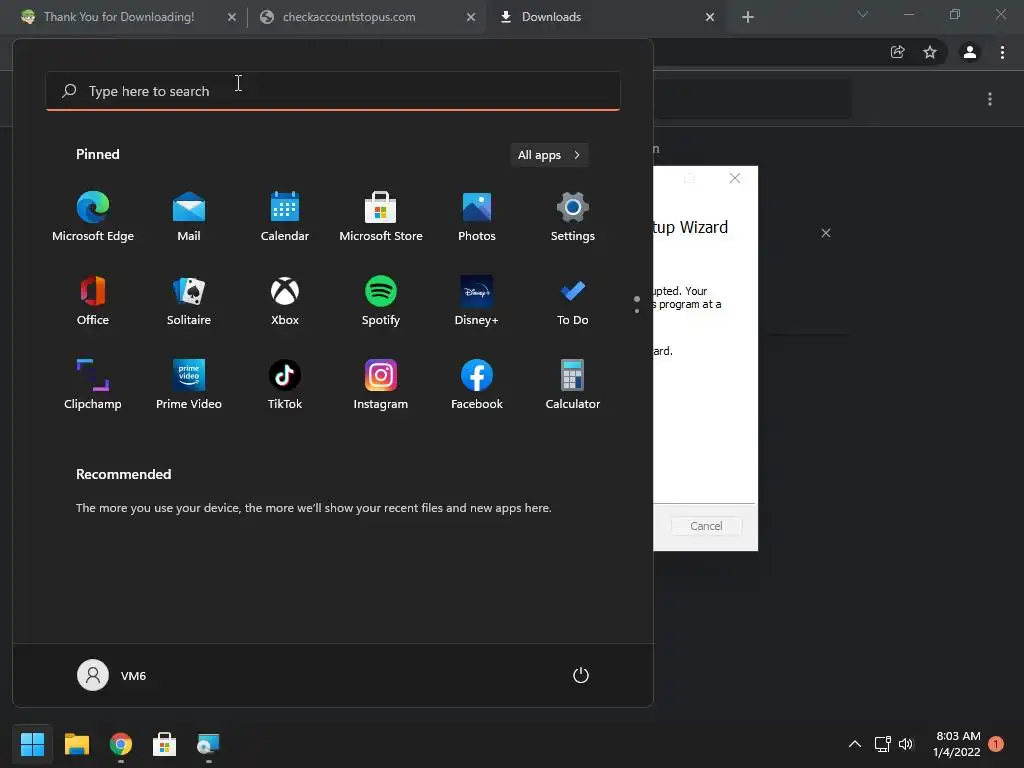Select the Downloads tab

click(x=551, y=17)
